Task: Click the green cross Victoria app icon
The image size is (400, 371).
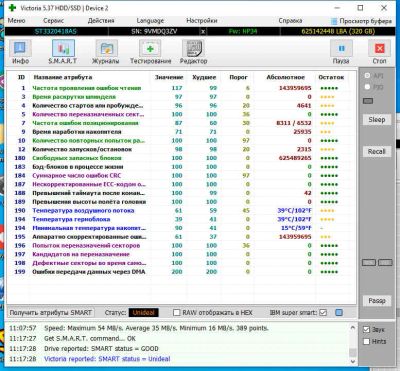Action: (x=12, y=8)
